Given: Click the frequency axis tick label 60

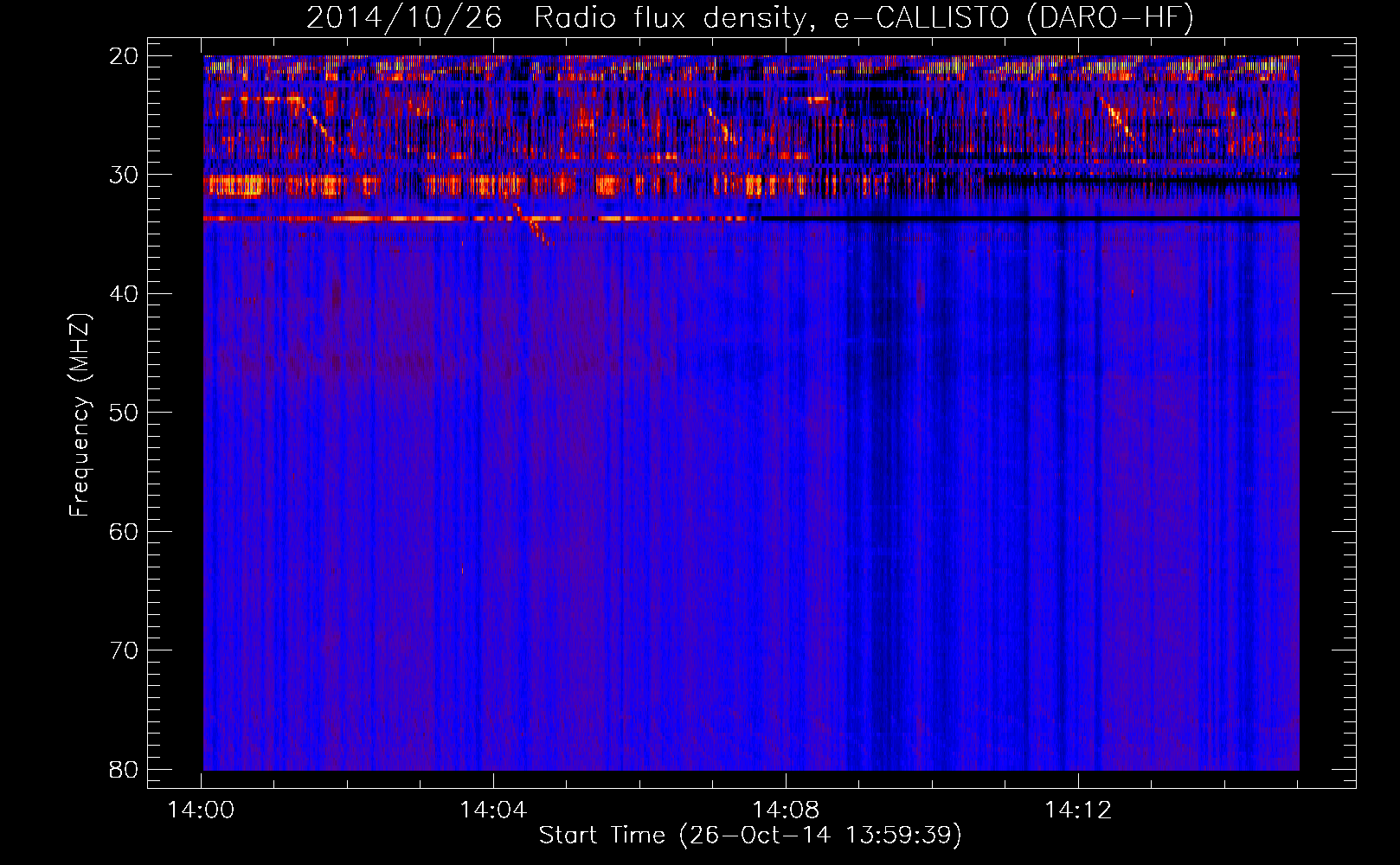Looking at the screenshot, I should coord(124,531).
